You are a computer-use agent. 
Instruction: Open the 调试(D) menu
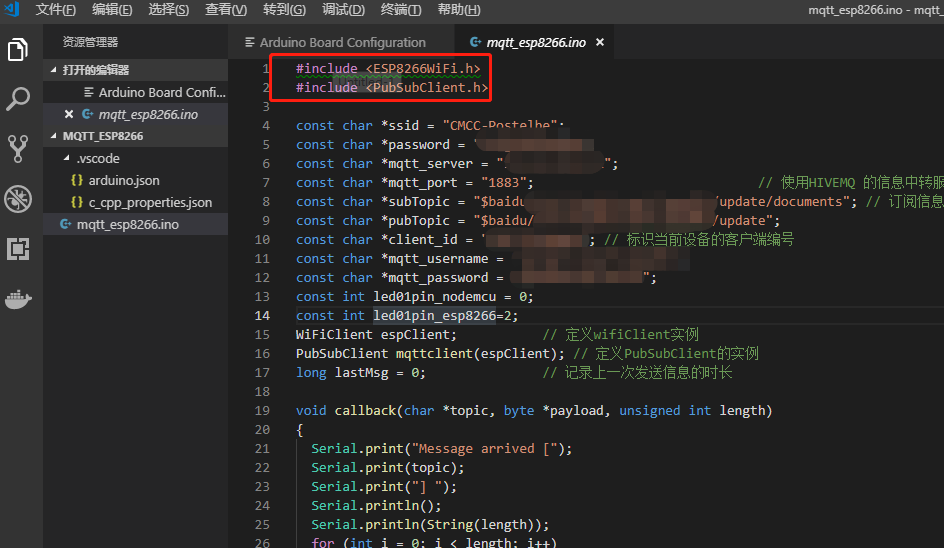tap(343, 10)
